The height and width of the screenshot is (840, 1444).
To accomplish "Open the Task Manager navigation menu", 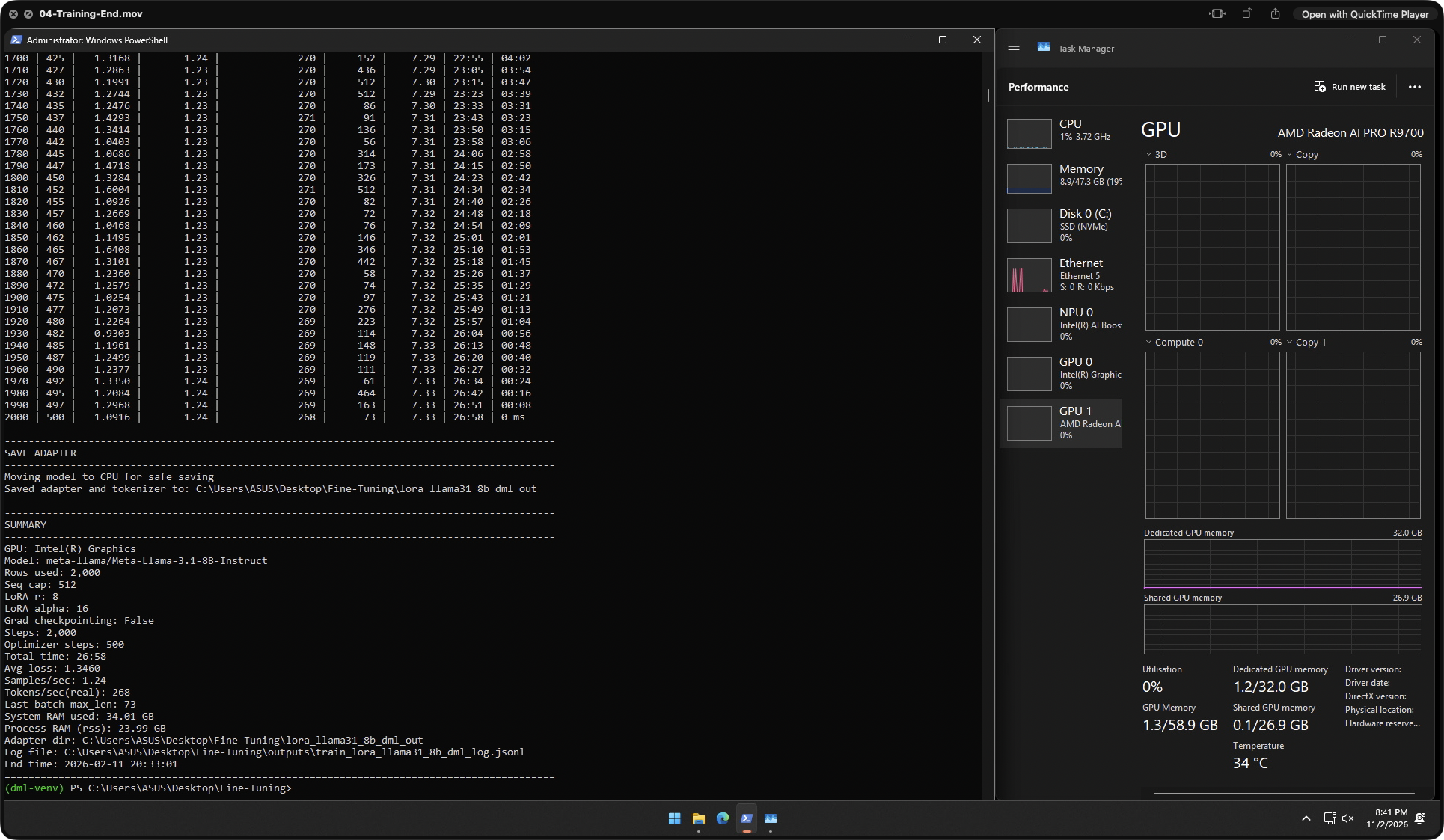I will click(x=1014, y=46).
